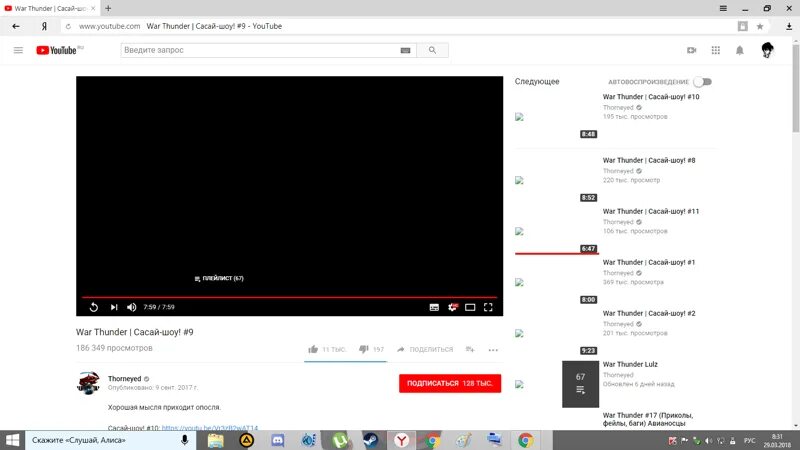Open the Yandex home Я button

click(44, 26)
